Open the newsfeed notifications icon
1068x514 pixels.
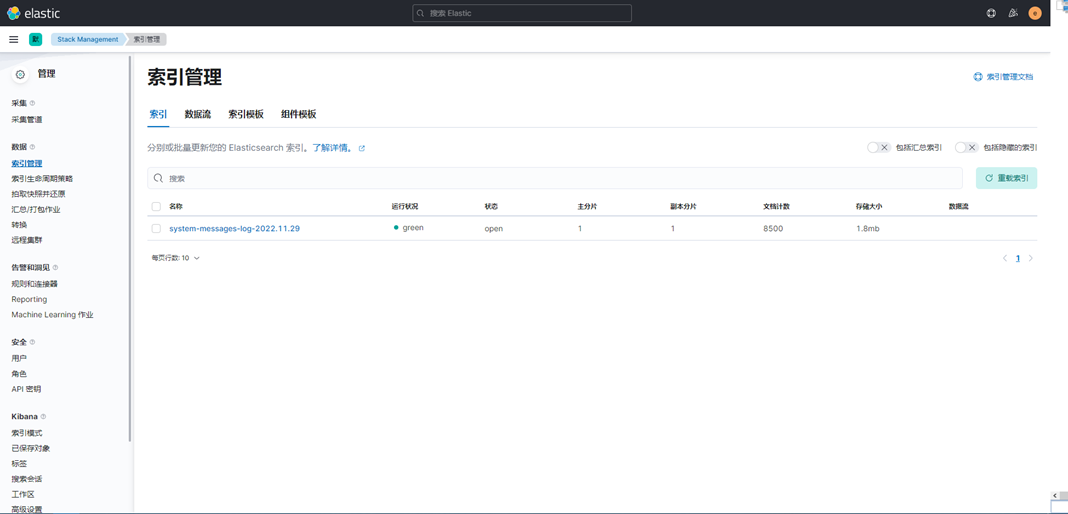[x=1013, y=13]
